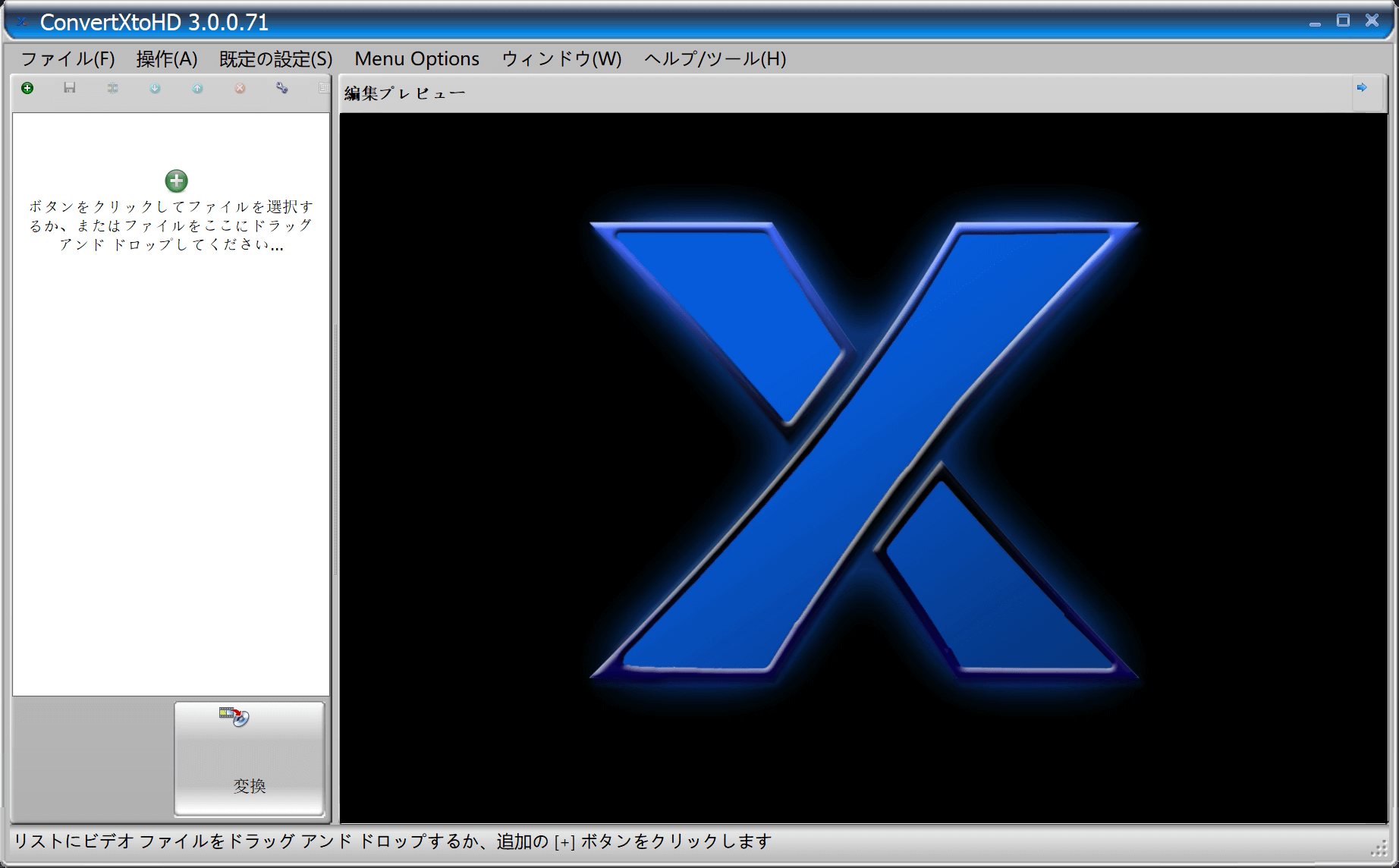Open the 既定の設定(S) menu
This screenshot has height=868, width=1399.
tap(275, 58)
